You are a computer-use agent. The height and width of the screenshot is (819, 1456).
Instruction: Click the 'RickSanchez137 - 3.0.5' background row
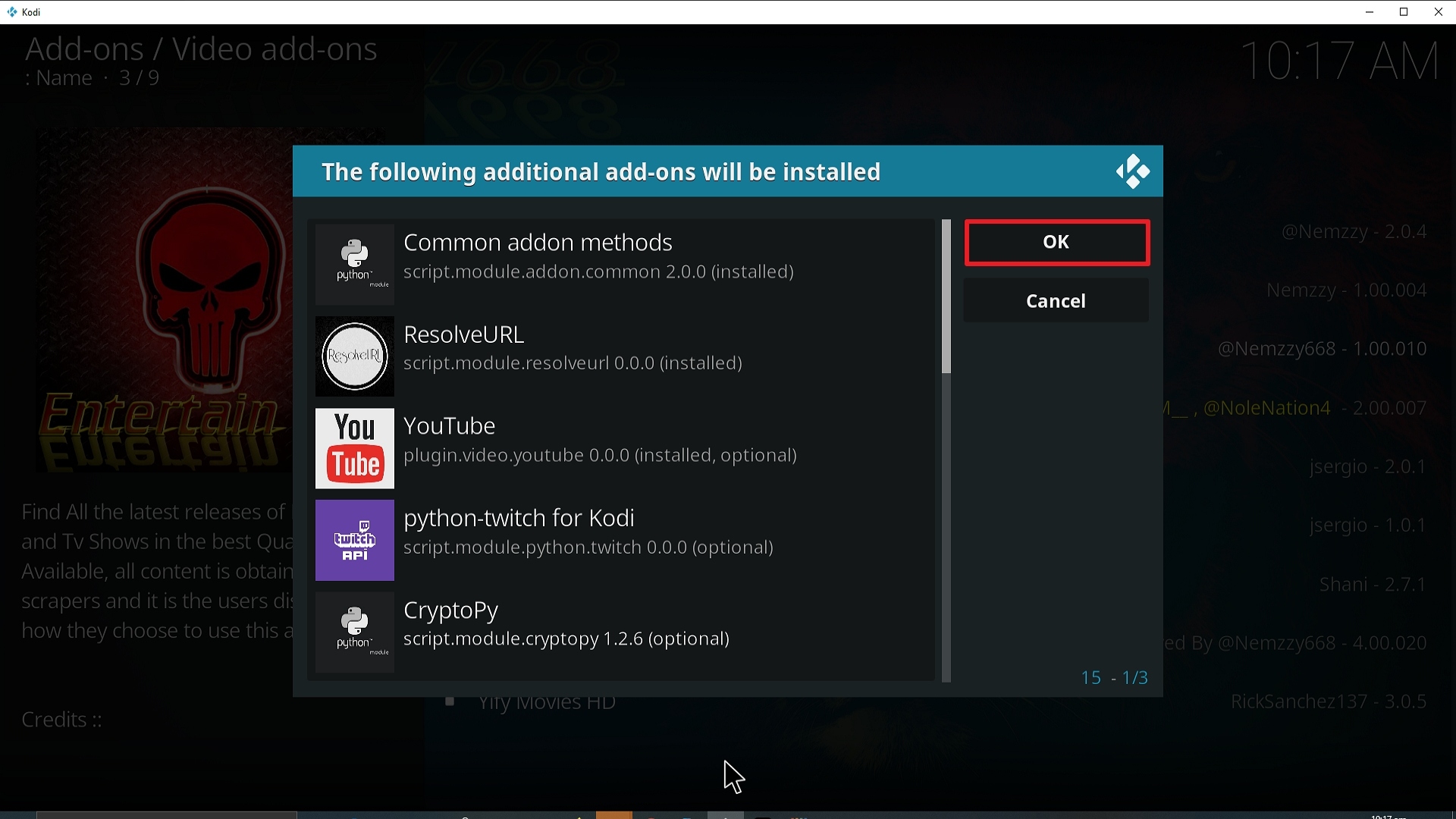(x=1329, y=702)
